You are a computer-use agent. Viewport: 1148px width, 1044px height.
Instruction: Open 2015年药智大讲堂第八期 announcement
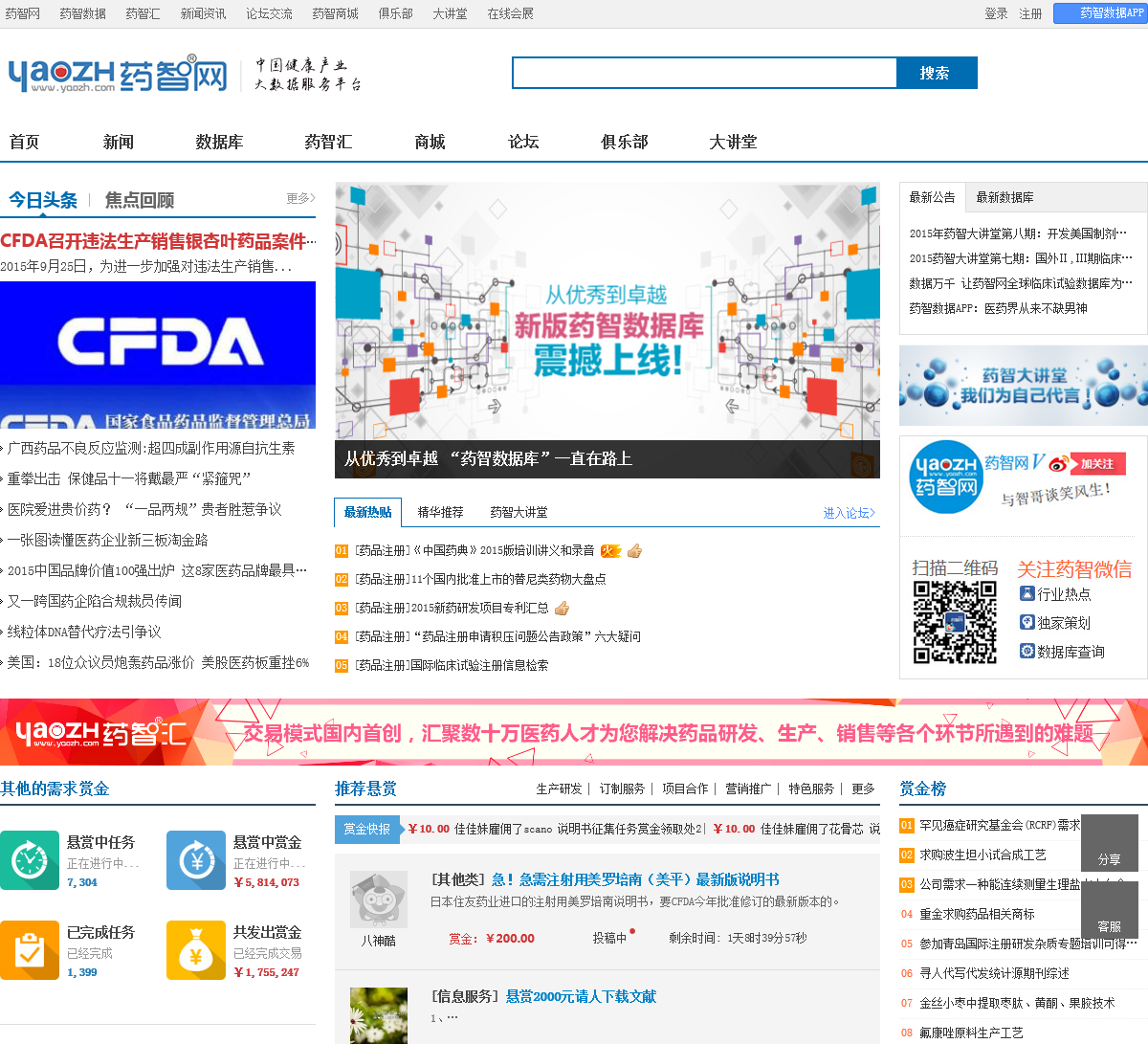tap(1018, 233)
